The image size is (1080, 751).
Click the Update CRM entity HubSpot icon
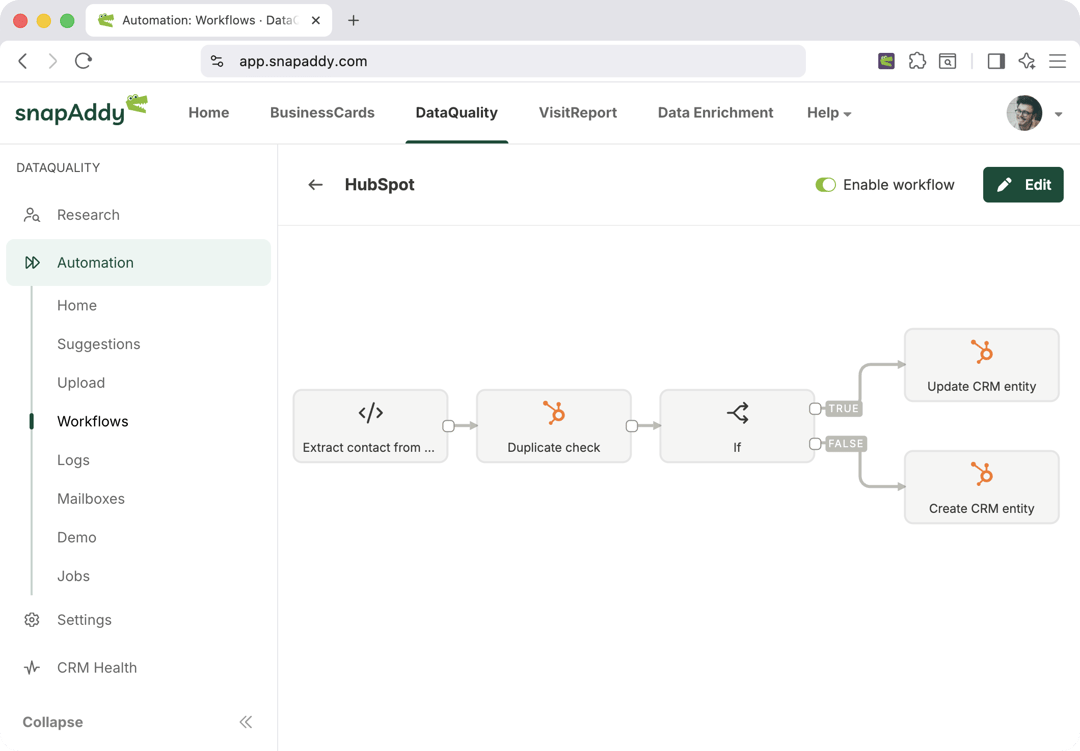(981, 352)
